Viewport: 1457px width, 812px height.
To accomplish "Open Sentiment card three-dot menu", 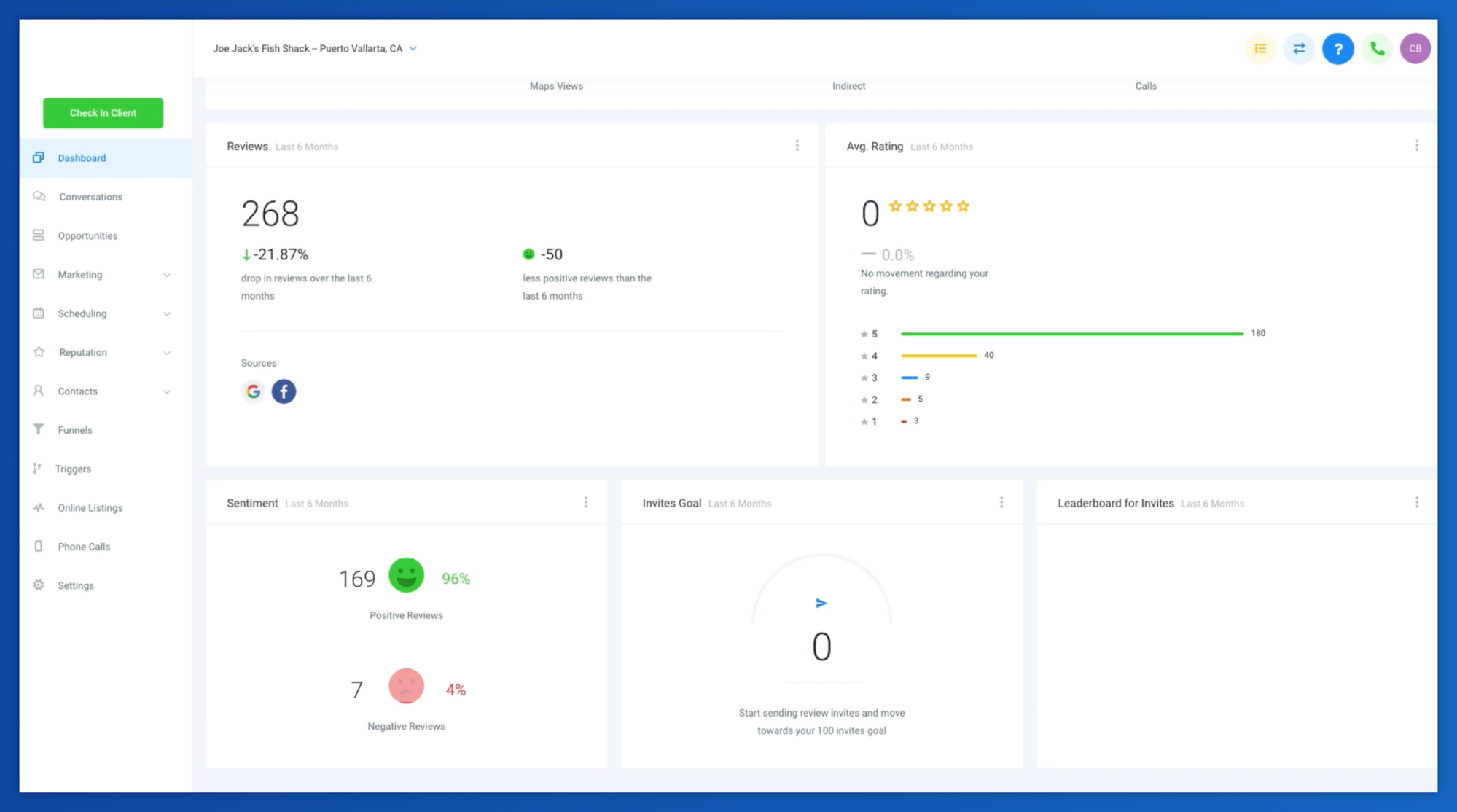I will [586, 502].
